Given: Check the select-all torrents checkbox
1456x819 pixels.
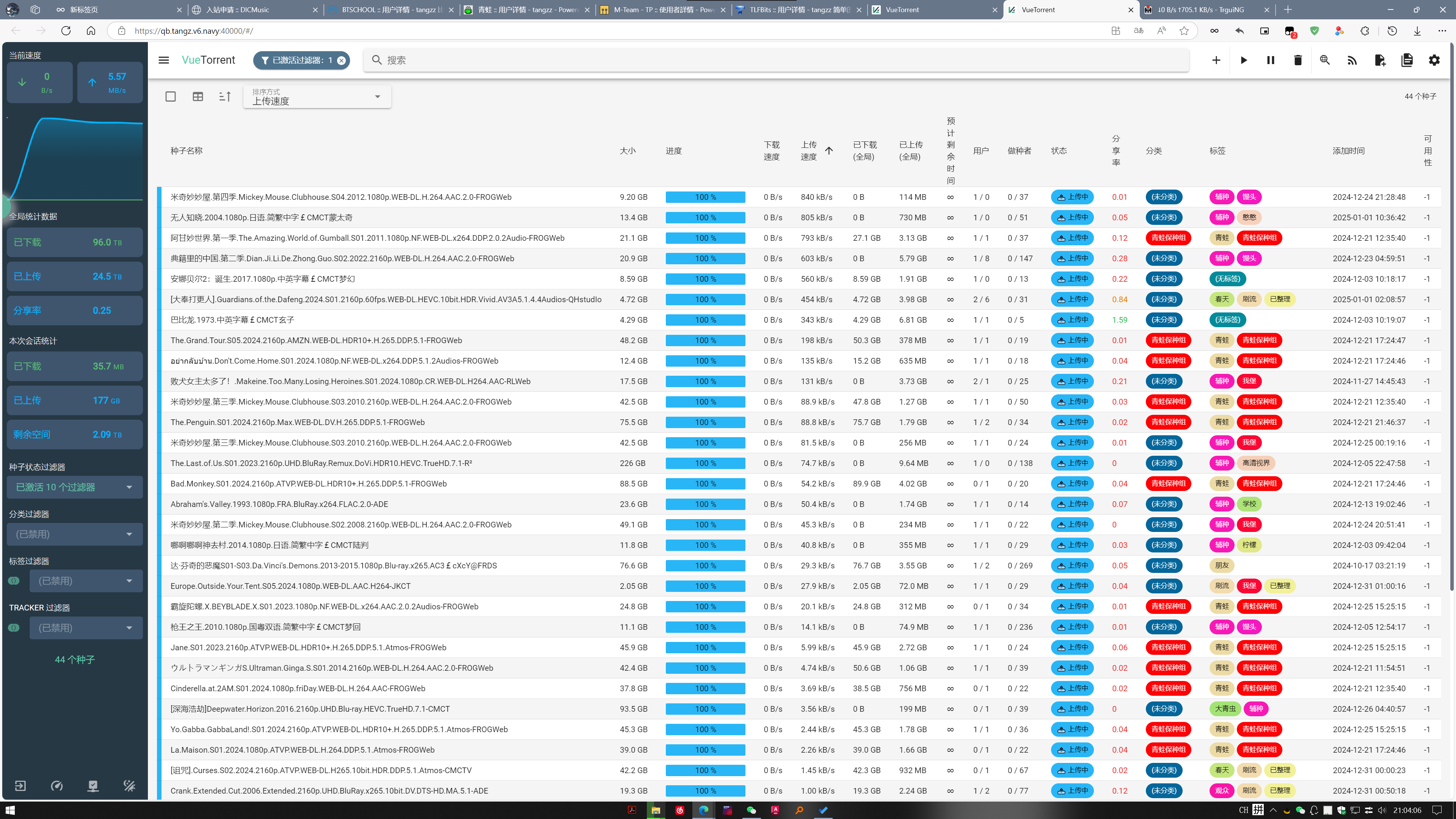Looking at the screenshot, I should click(x=171, y=97).
